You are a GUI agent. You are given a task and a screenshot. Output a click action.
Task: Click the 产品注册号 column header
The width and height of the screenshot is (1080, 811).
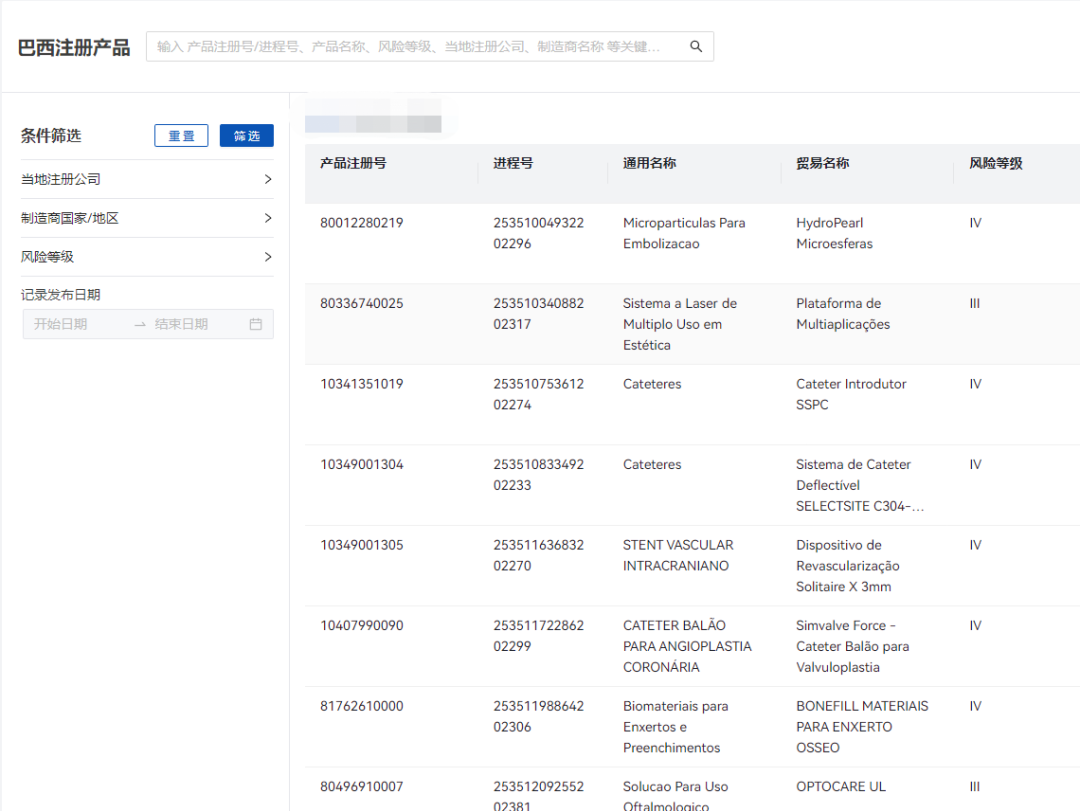[353, 163]
